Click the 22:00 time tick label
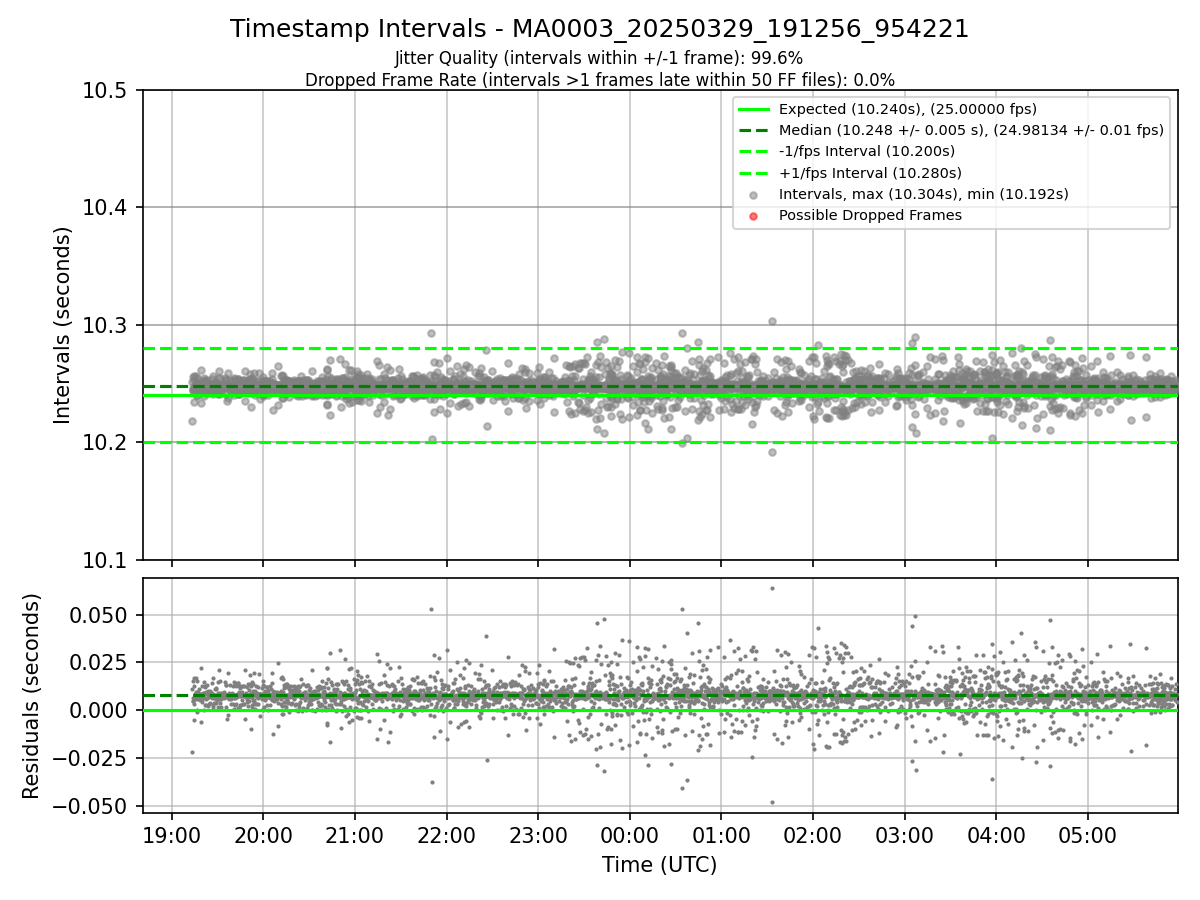Screen dimensions: 1200x900 tap(446, 835)
